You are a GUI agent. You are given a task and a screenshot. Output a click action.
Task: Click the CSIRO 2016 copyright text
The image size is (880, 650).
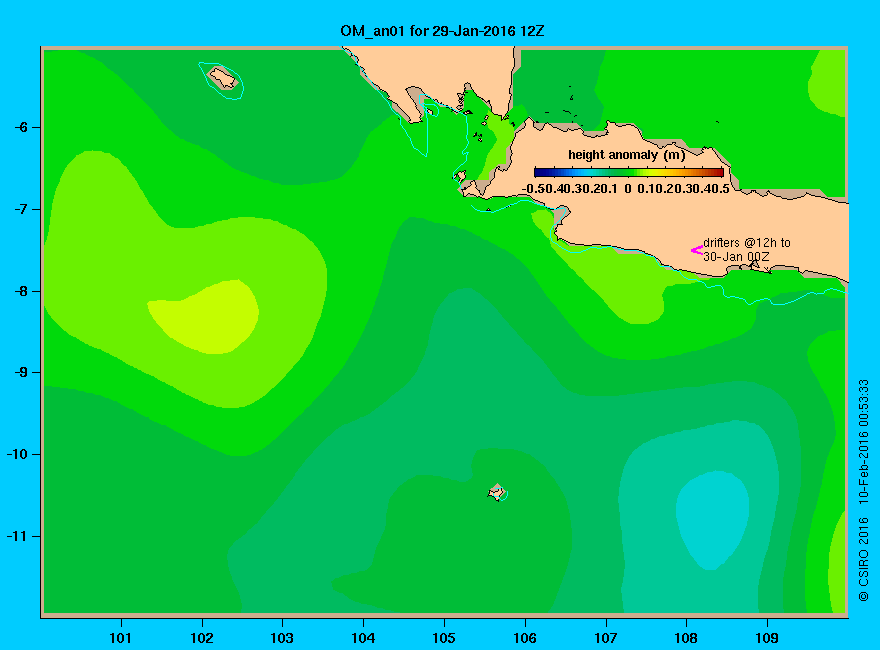(x=864, y=559)
